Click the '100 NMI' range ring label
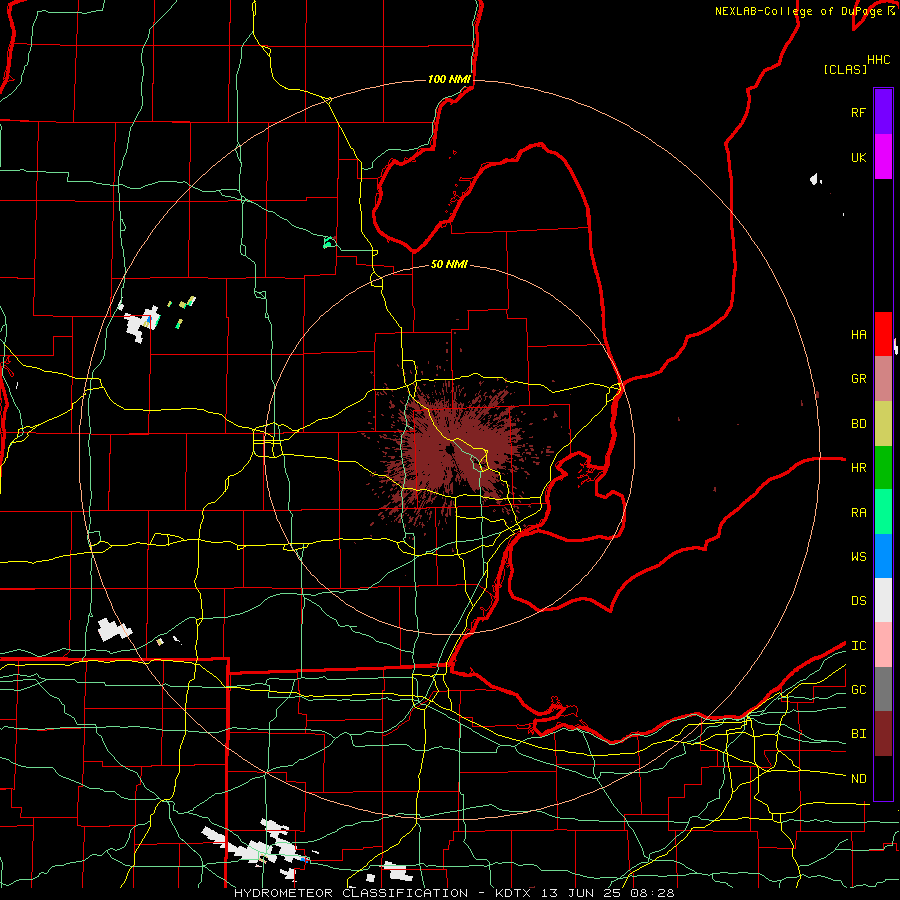 (x=449, y=79)
